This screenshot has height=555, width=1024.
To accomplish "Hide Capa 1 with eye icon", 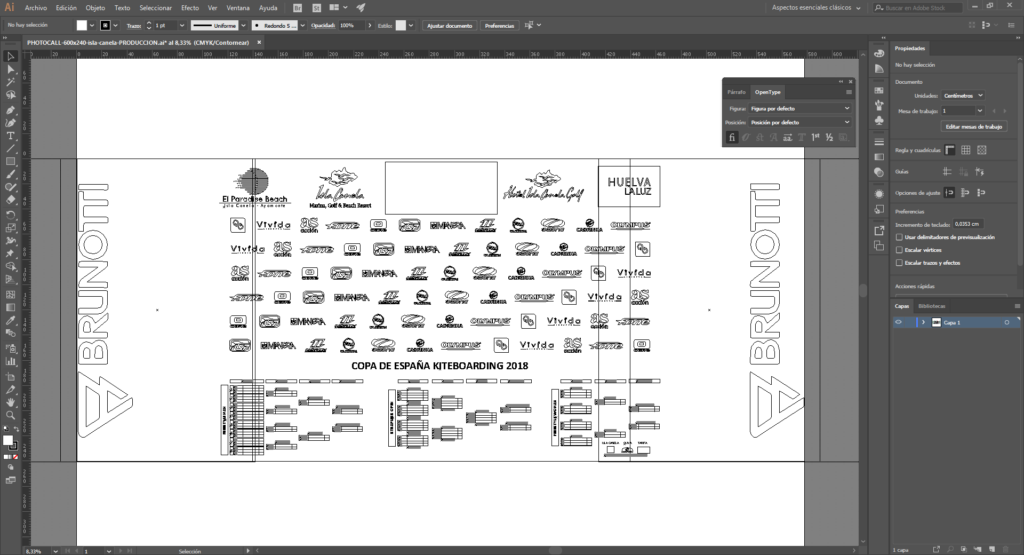I will 899,323.
